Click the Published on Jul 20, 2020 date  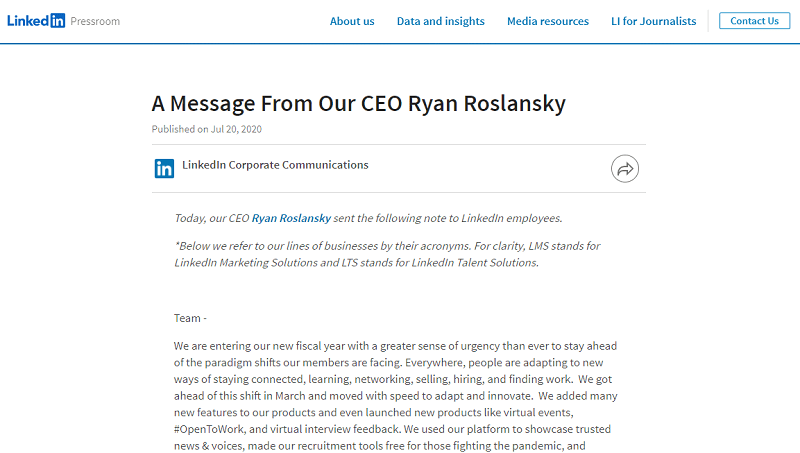[x=207, y=129]
